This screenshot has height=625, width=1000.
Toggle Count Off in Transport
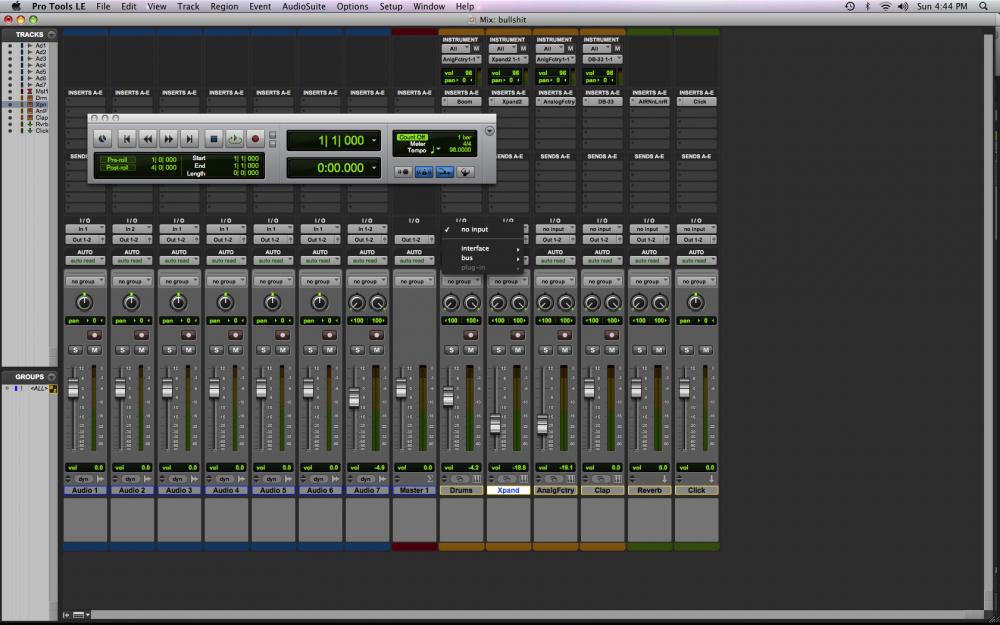click(412, 137)
